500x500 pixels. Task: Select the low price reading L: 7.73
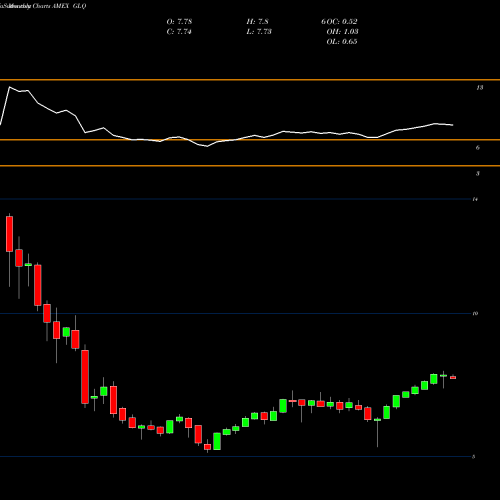259,32
